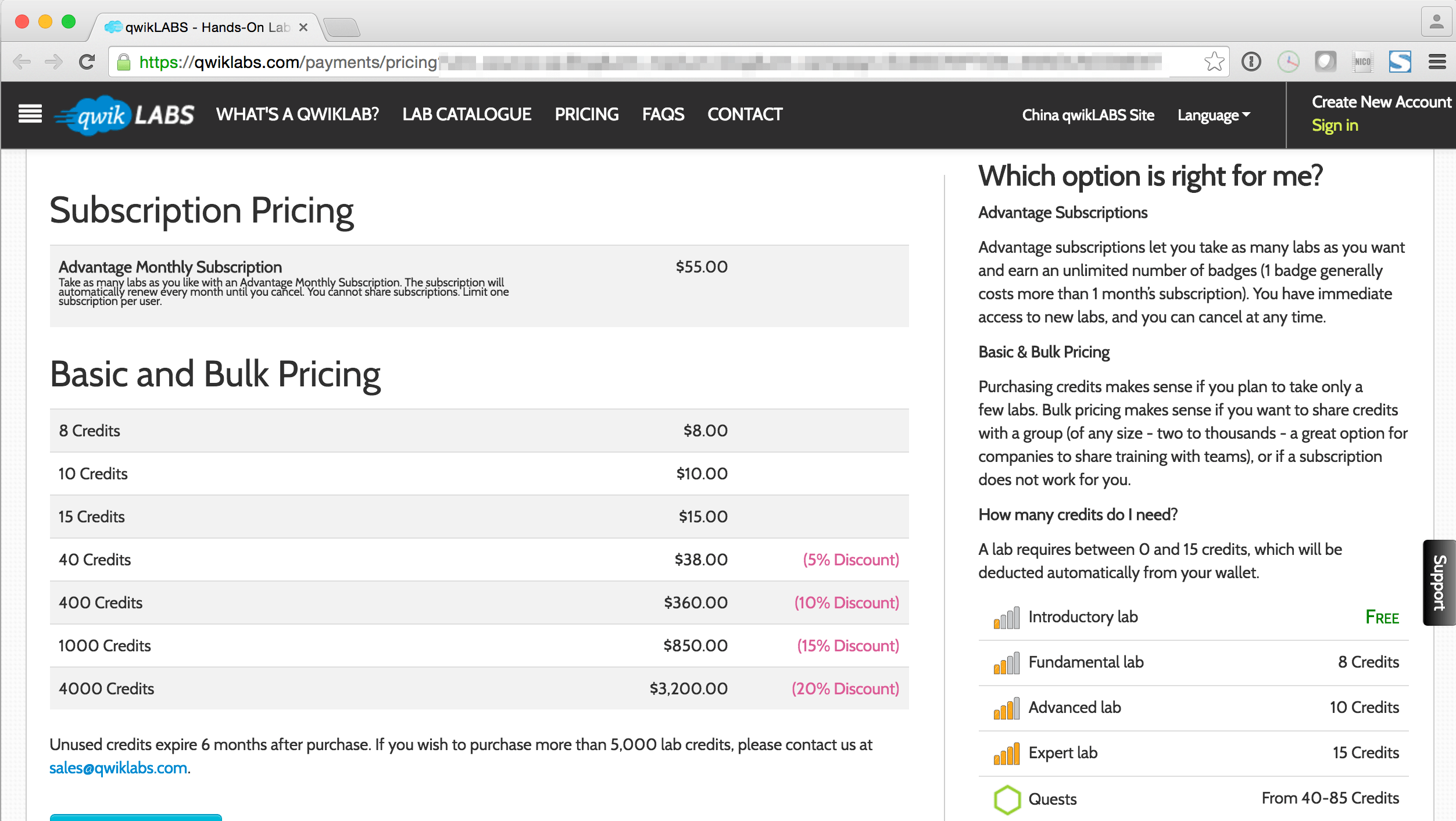This screenshot has width=1456, height=821.
Task: Click sales@qwiklabs.com email link
Action: point(118,768)
